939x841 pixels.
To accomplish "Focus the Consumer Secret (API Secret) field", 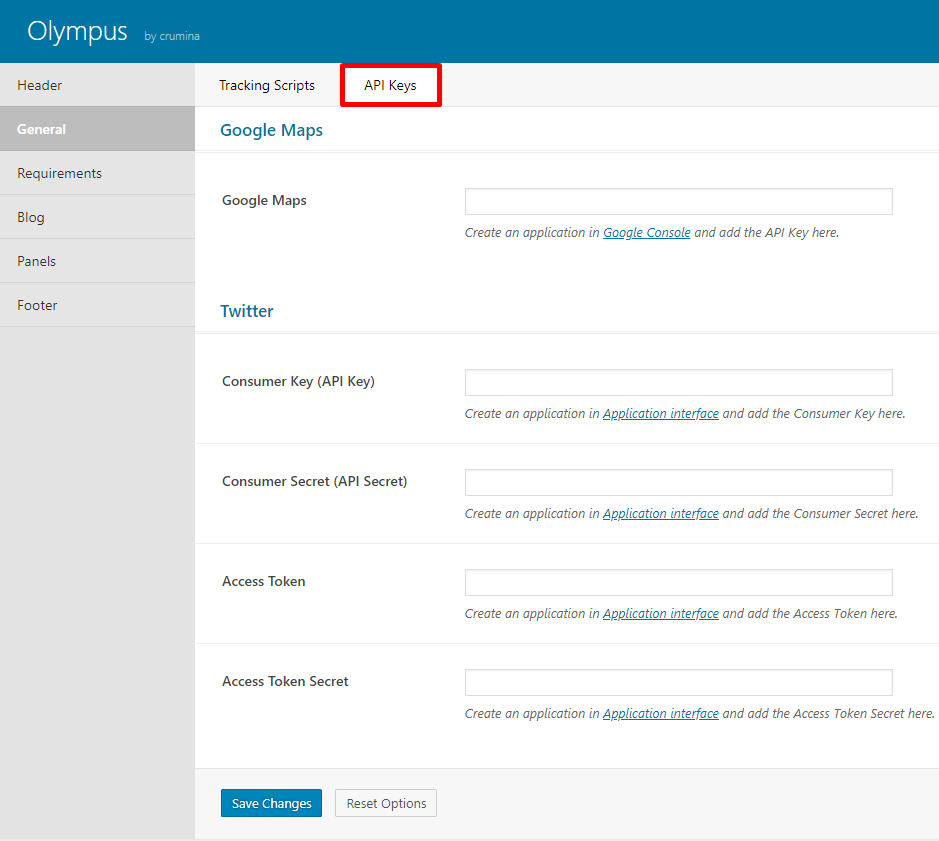I will (x=678, y=482).
